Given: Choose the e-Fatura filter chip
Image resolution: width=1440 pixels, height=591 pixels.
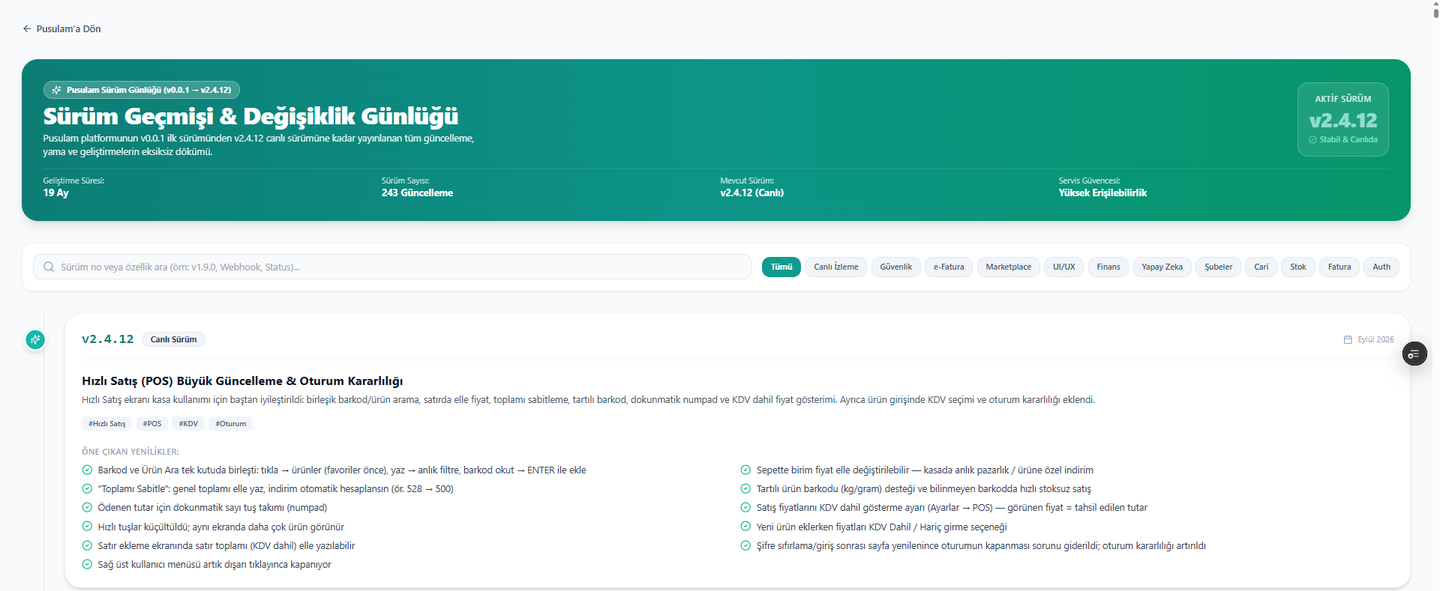Looking at the screenshot, I should point(949,267).
